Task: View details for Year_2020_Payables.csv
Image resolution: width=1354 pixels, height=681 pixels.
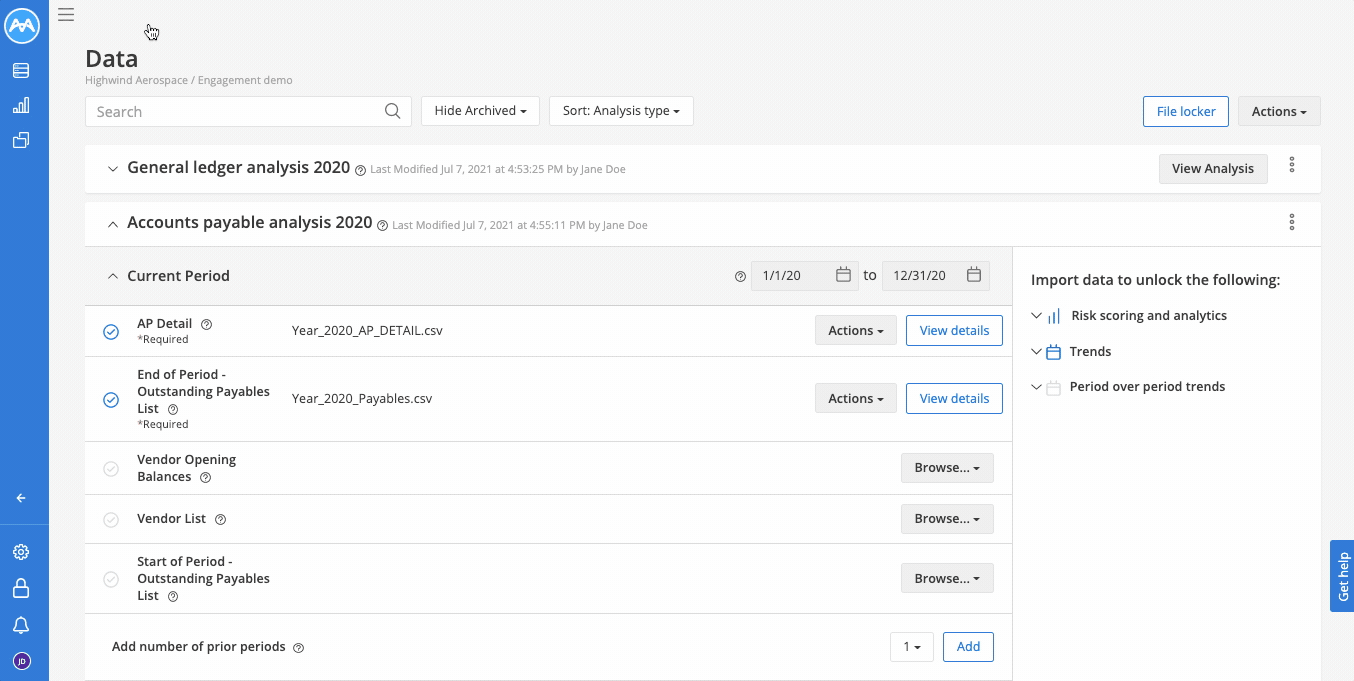Action: pyautogui.click(x=954, y=398)
